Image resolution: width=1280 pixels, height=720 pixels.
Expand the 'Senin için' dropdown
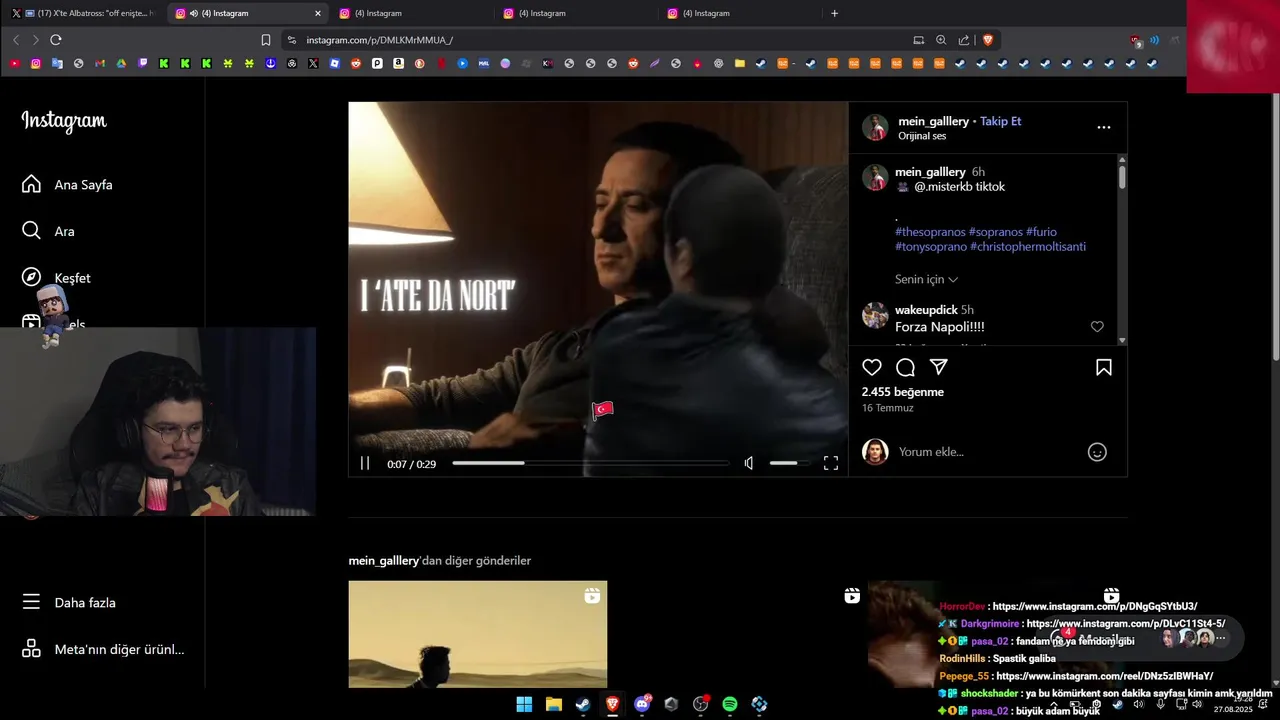pos(926,280)
